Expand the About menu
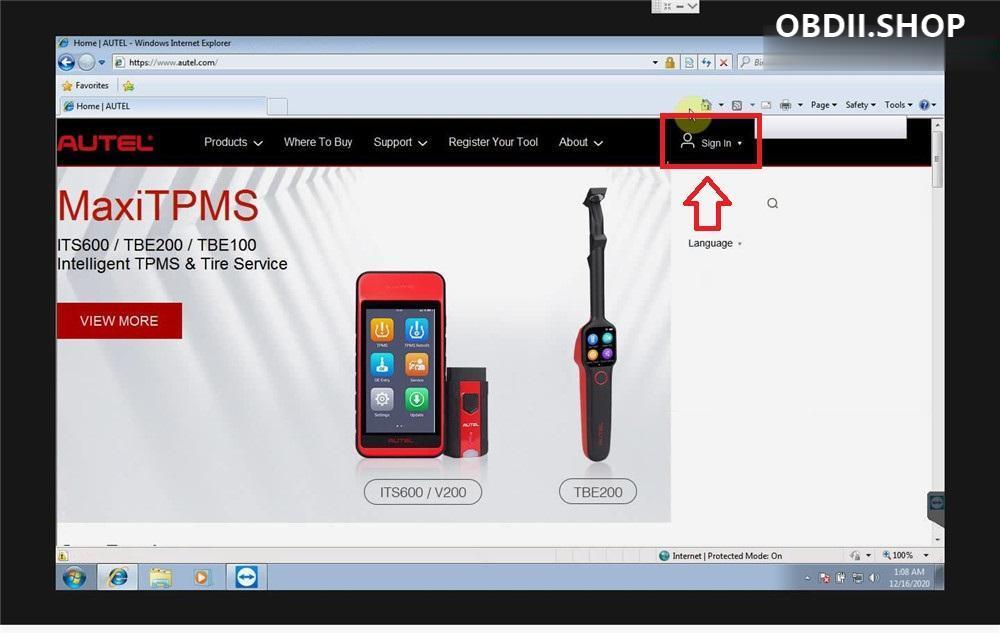Screen dimensions: 1000x633 click(x=580, y=142)
